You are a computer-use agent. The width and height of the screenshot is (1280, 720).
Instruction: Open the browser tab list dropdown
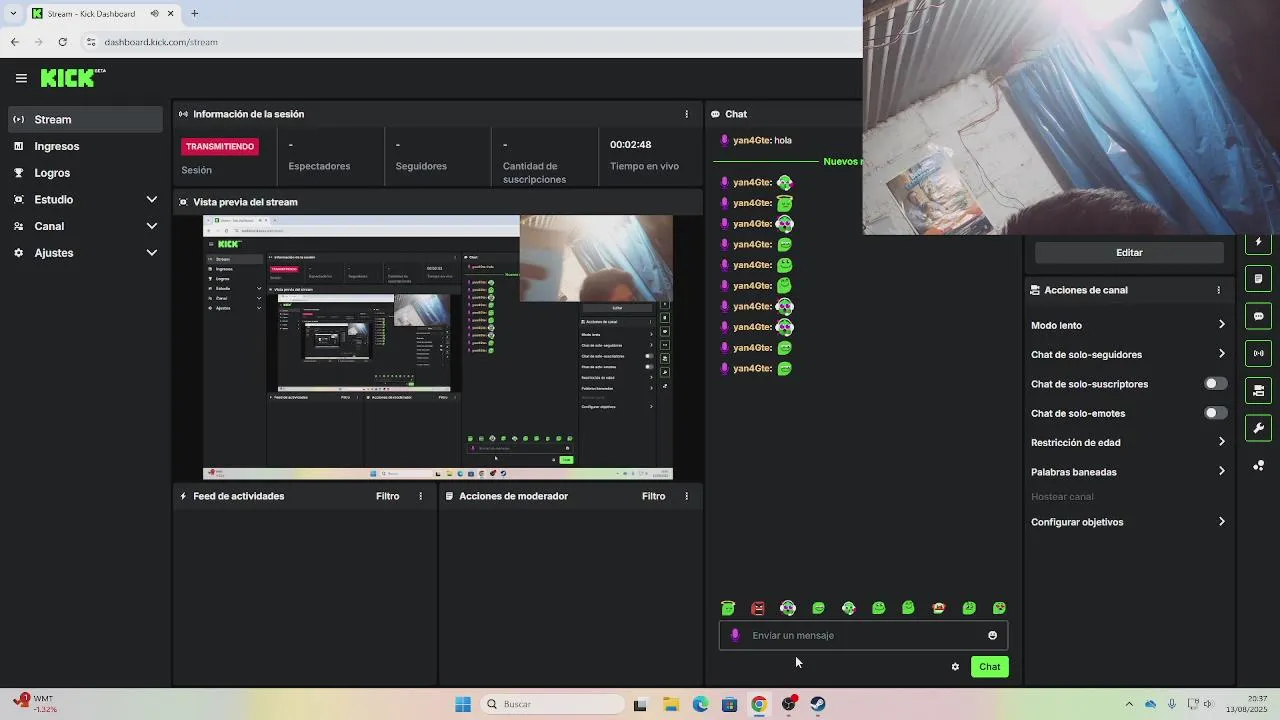click(12, 13)
